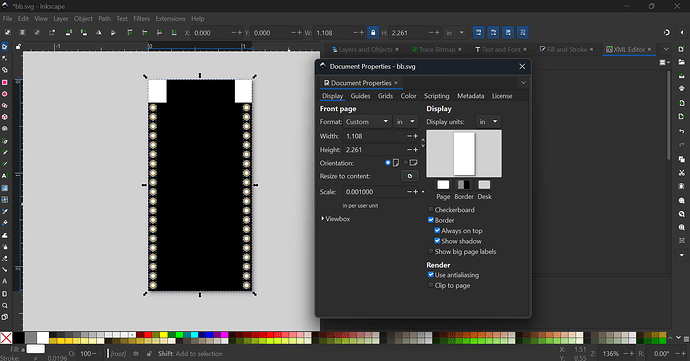Open the Extensions menu
690x361 pixels.
tap(170, 18)
